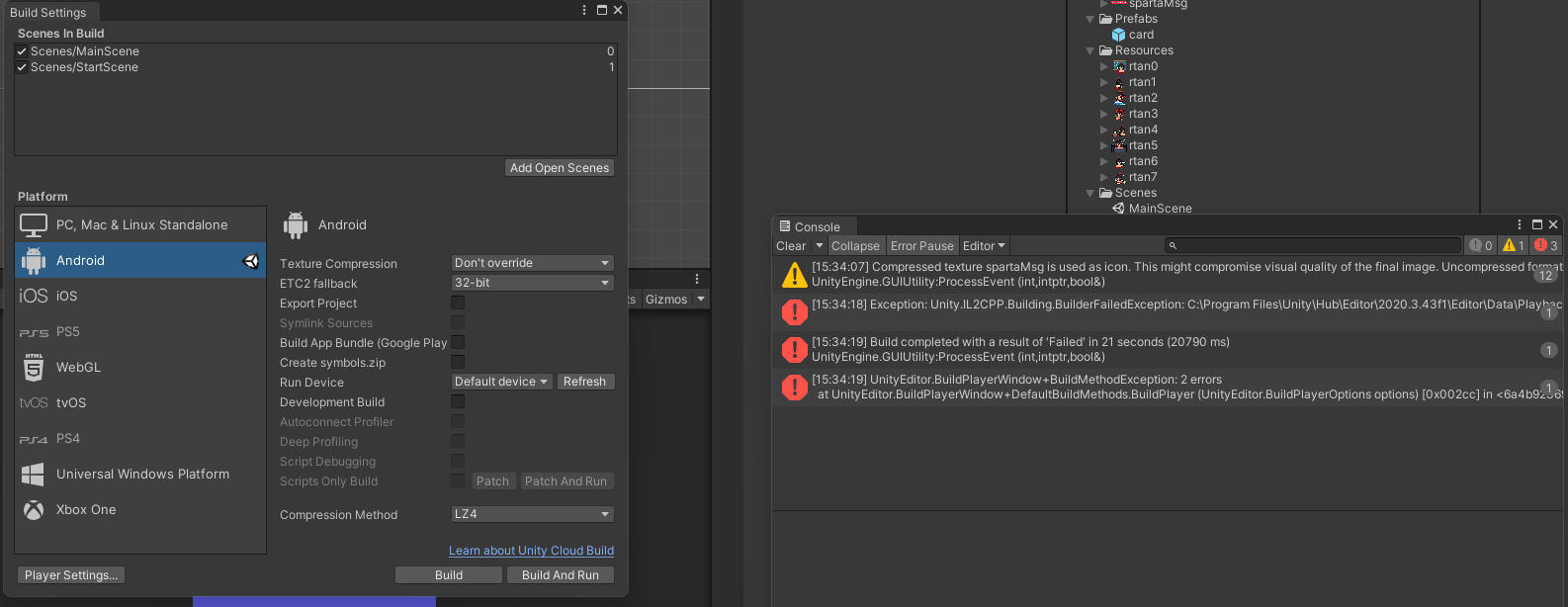Enable the Create symbols.zip checkbox
Image resolution: width=1568 pixels, height=607 pixels.
point(458,362)
